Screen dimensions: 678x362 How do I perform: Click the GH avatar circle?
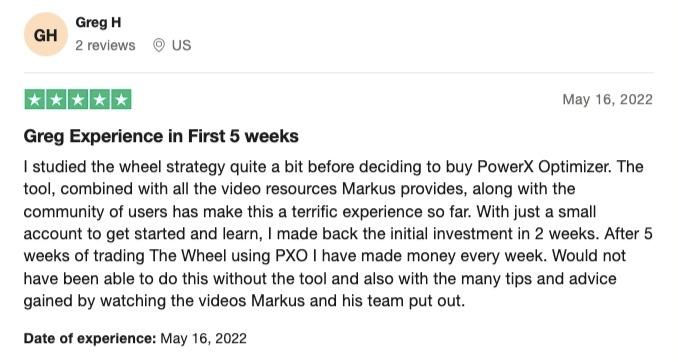point(45,35)
